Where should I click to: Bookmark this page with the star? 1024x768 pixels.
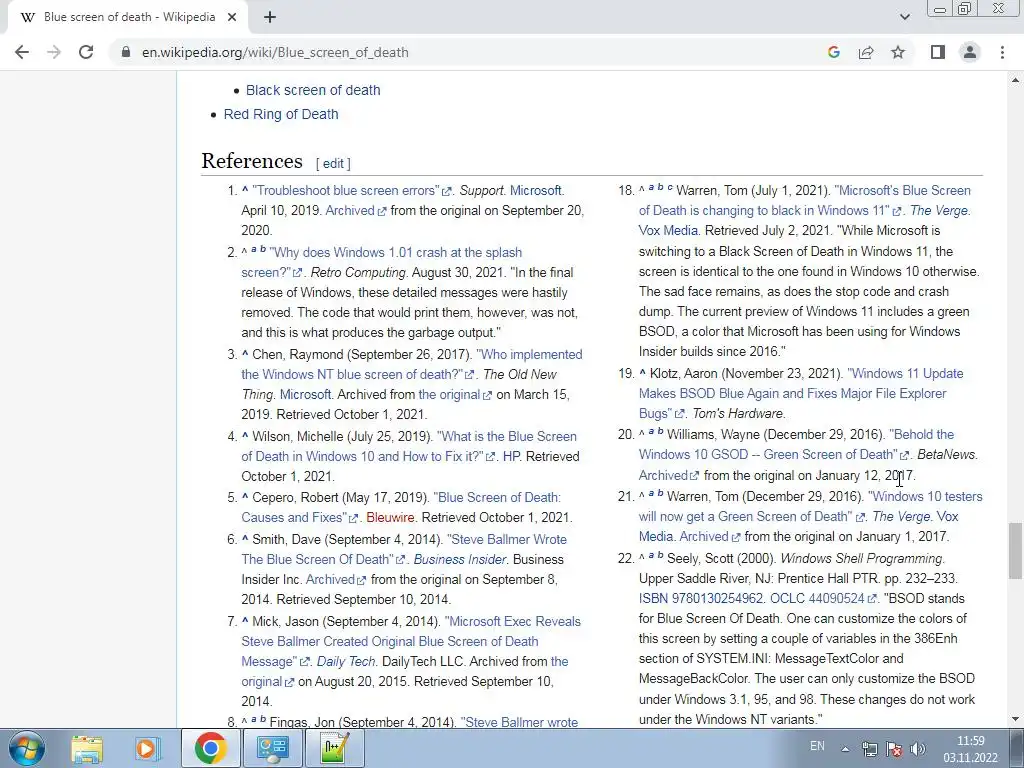pyautogui.click(x=898, y=52)
